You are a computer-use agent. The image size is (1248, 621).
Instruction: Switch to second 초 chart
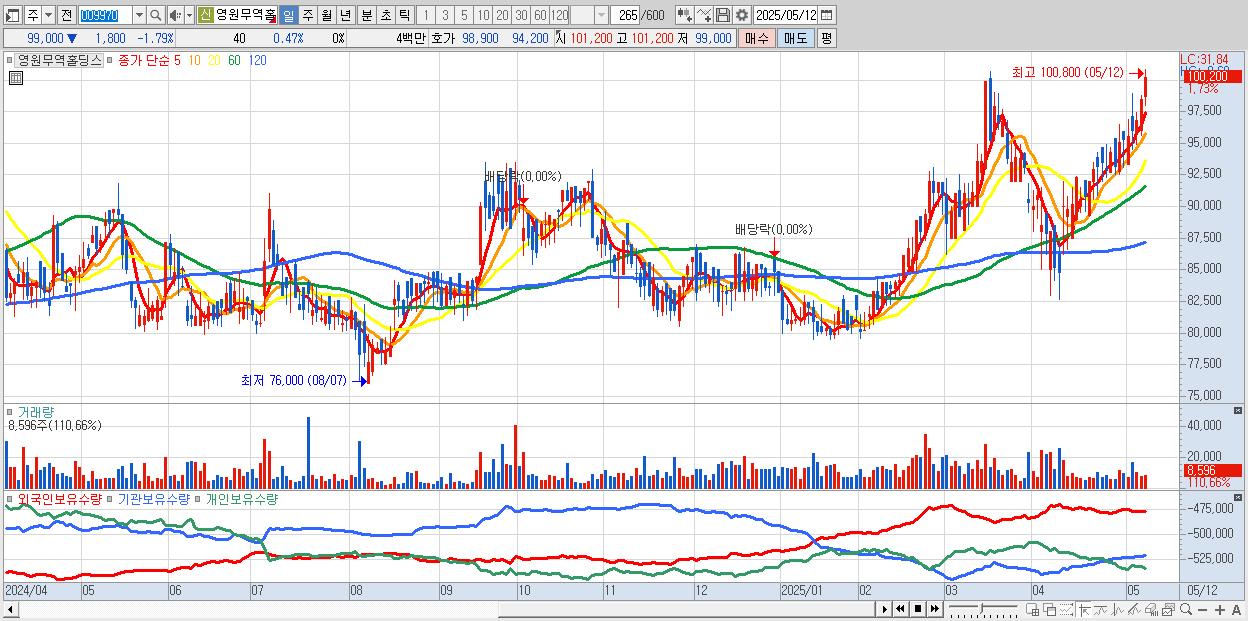point(385,15)
